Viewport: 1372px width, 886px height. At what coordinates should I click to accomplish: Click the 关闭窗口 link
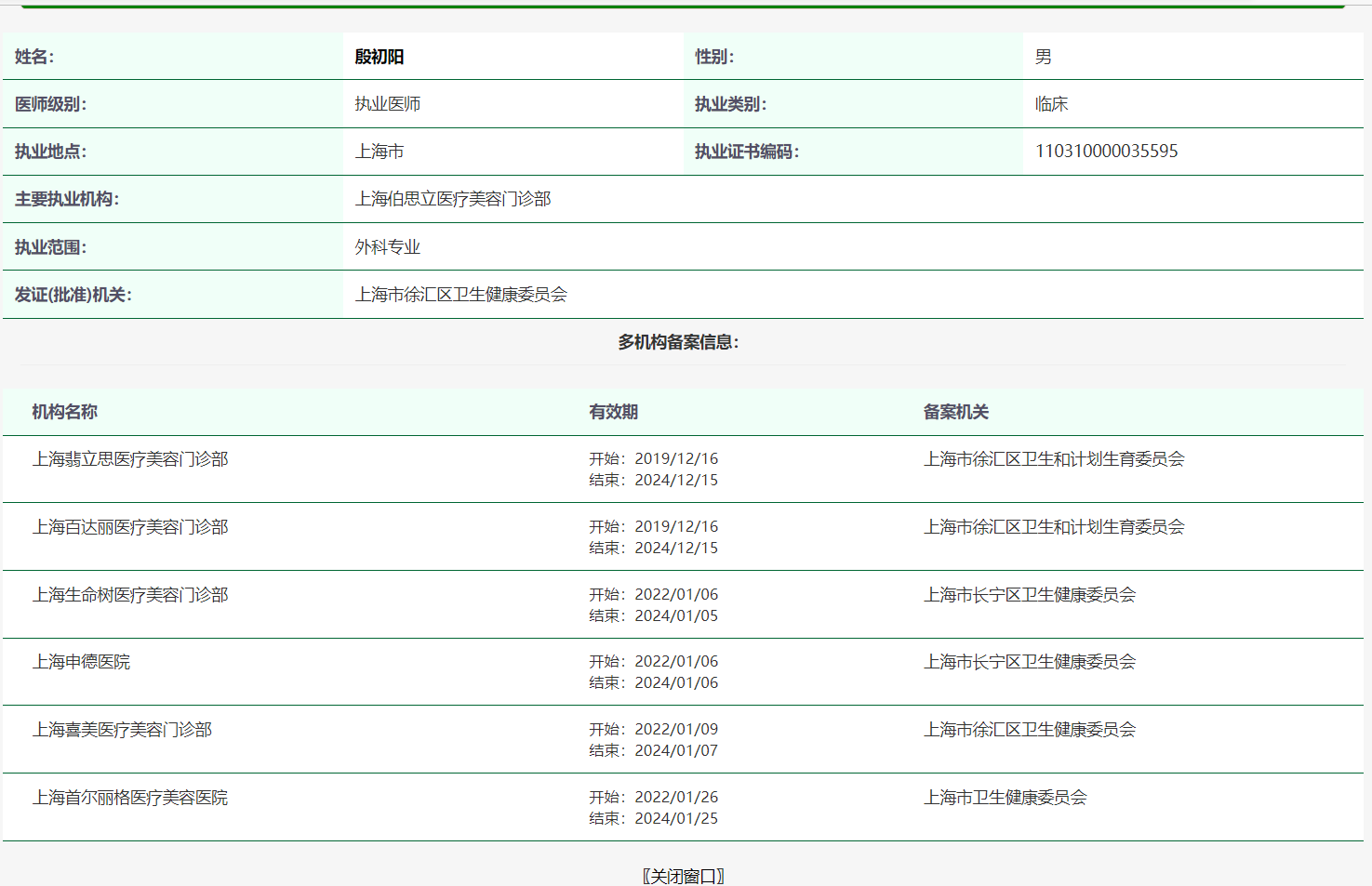tap(684, 876)
